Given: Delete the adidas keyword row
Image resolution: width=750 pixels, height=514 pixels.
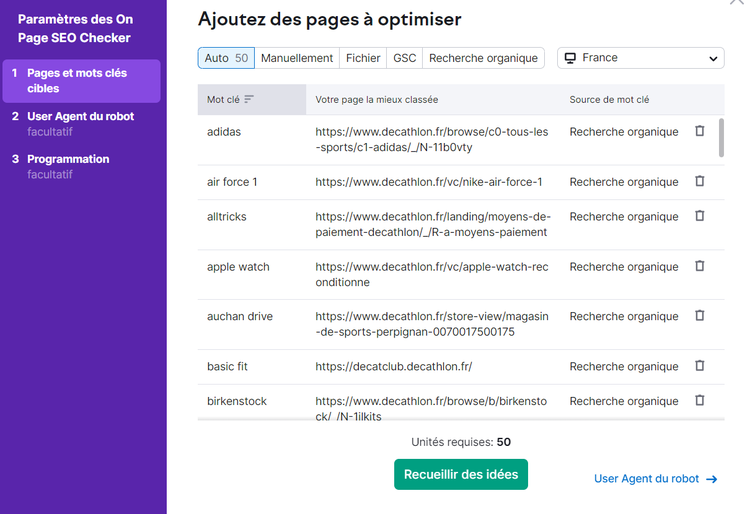Looking at the screenshot, I should point(699,131).
